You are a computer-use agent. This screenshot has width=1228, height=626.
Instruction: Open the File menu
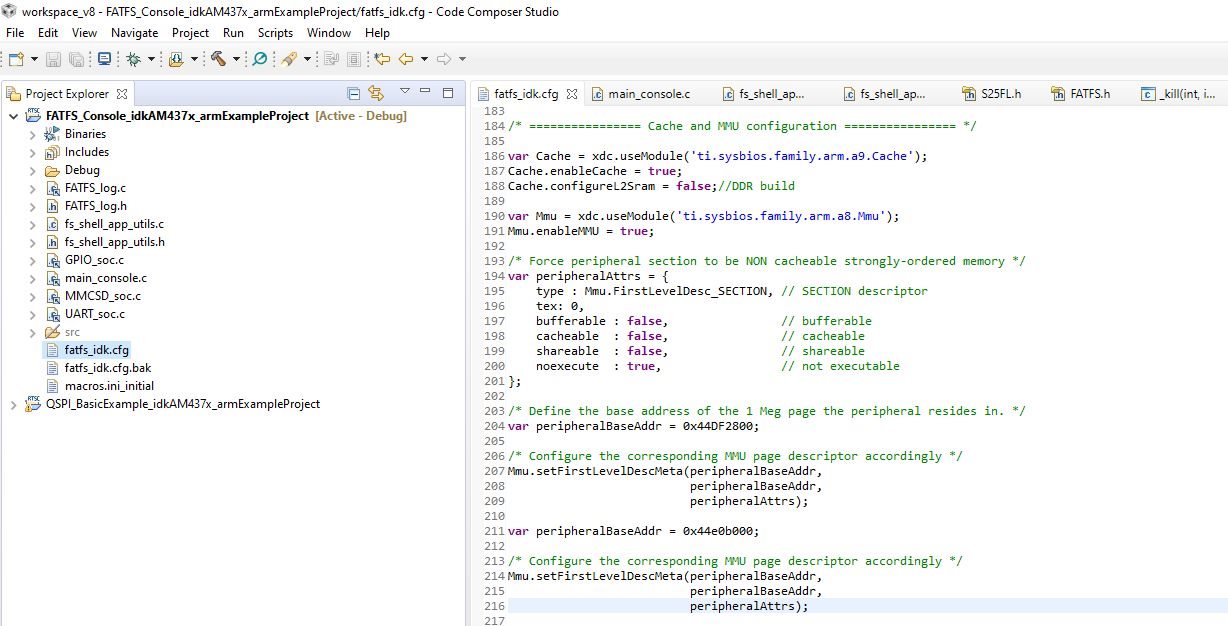pyautogui.click(x=15, y=33)
